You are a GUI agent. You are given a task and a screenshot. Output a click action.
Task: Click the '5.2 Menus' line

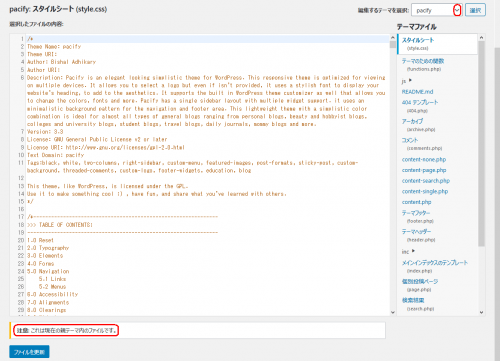pyautogui.click(x=52, y=287)
